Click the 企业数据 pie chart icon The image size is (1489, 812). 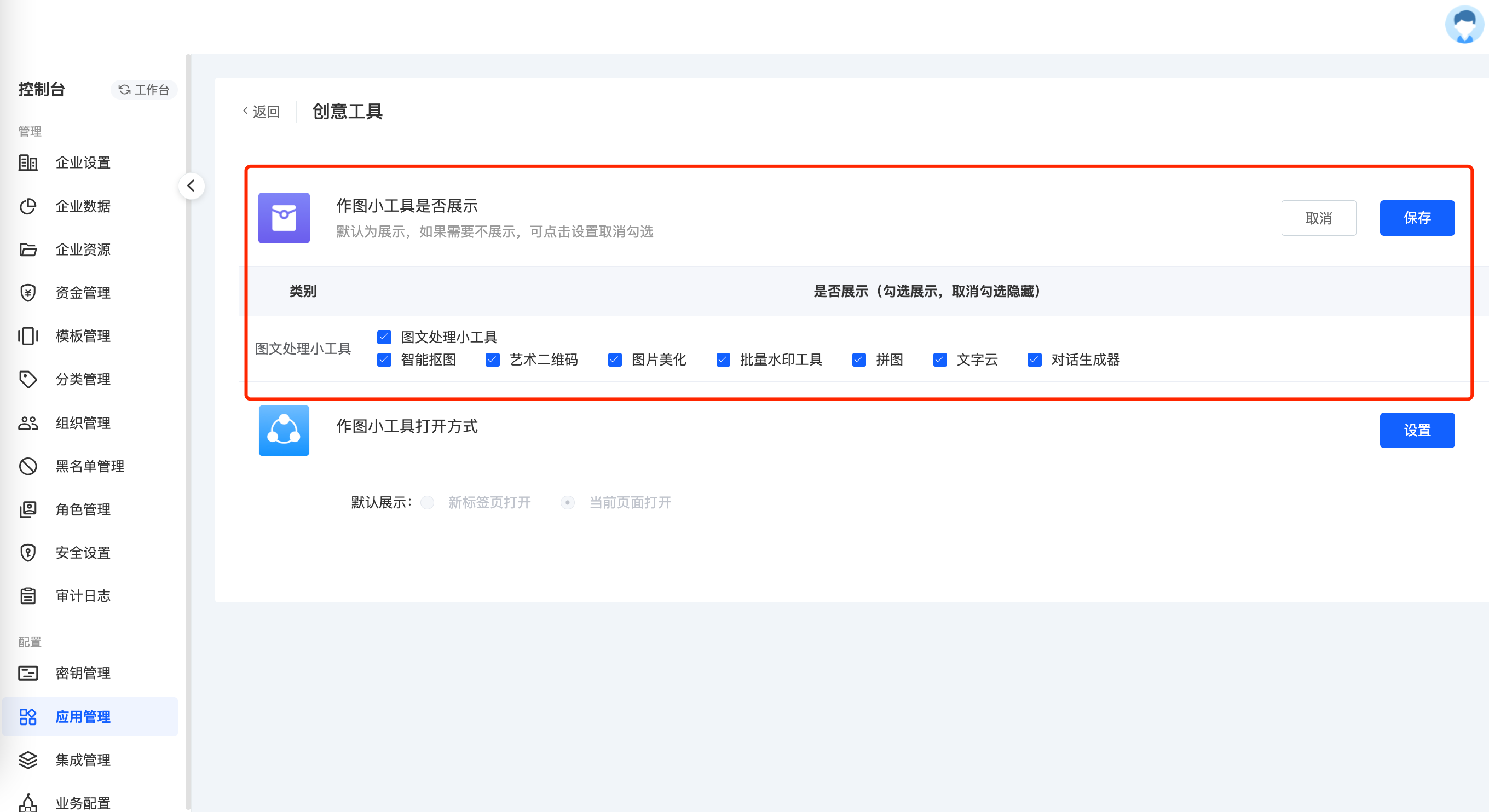coord(28,206)
